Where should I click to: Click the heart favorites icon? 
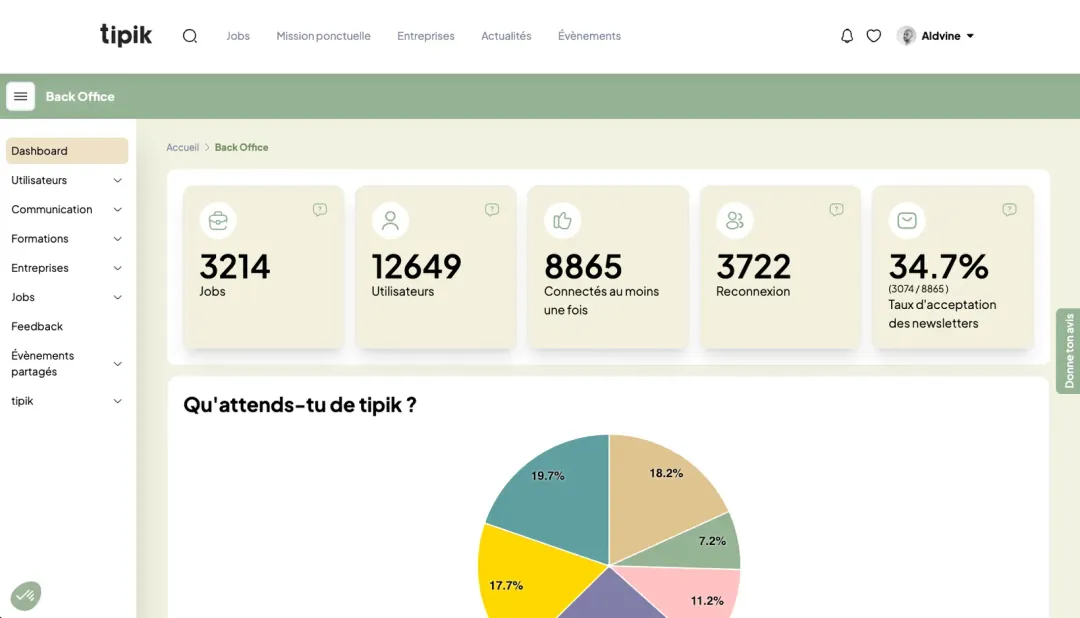point(873,36)
